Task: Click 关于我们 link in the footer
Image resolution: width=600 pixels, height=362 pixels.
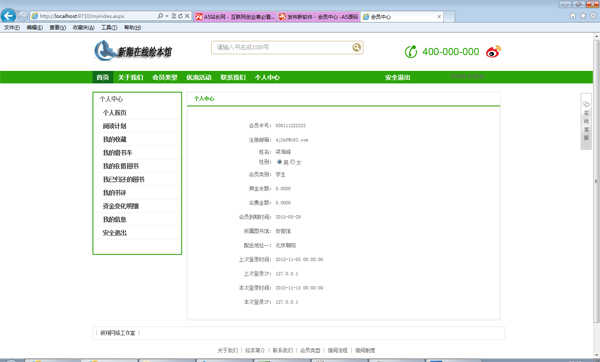Action: pos(228,350)
